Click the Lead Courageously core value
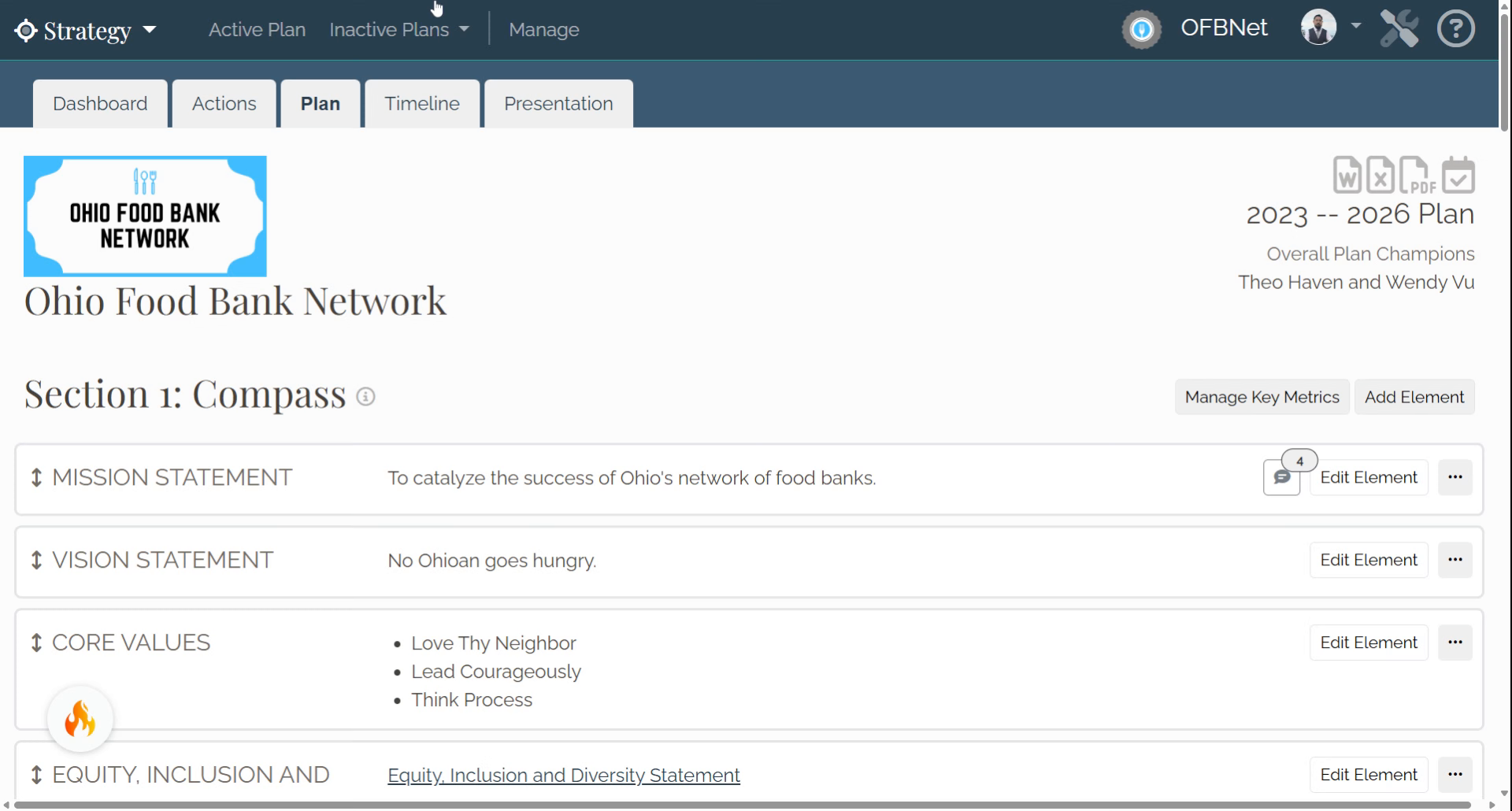Image resolution: width=1512 pixels, height=811 pixels. pyautogui.click(x=496, y=672)
